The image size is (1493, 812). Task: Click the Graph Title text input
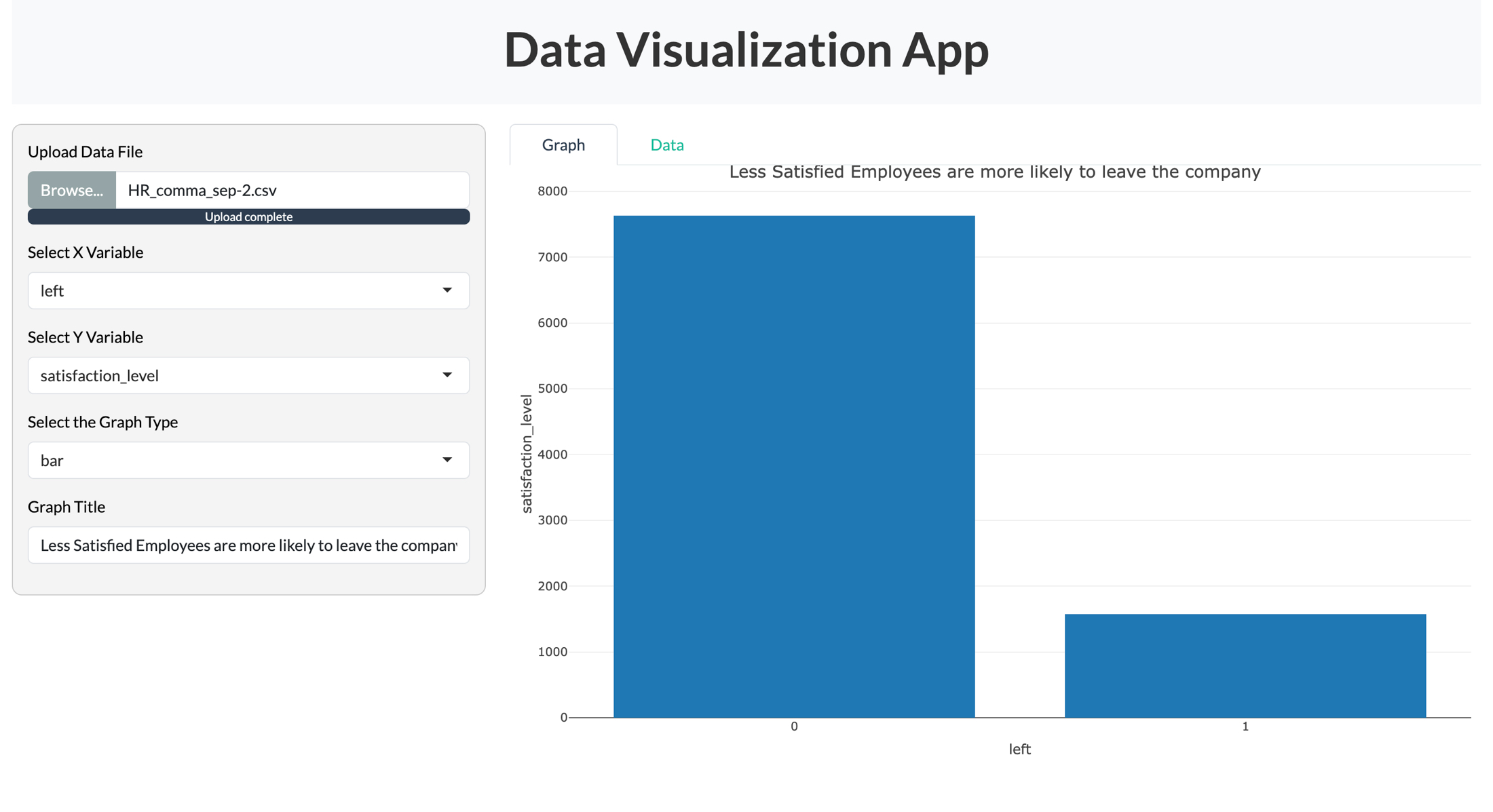point(248,545)
